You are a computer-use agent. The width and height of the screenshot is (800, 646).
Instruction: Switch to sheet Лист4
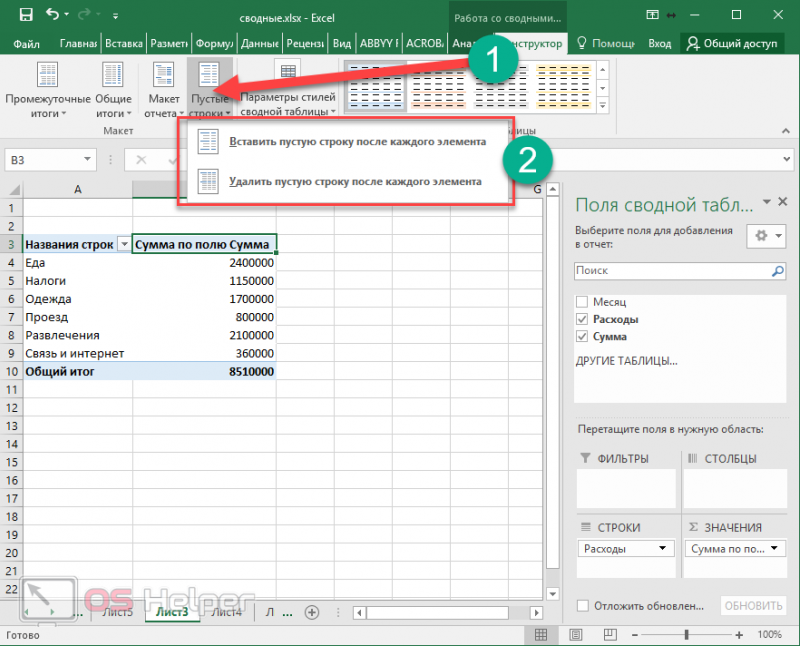(x=226, y=612)
